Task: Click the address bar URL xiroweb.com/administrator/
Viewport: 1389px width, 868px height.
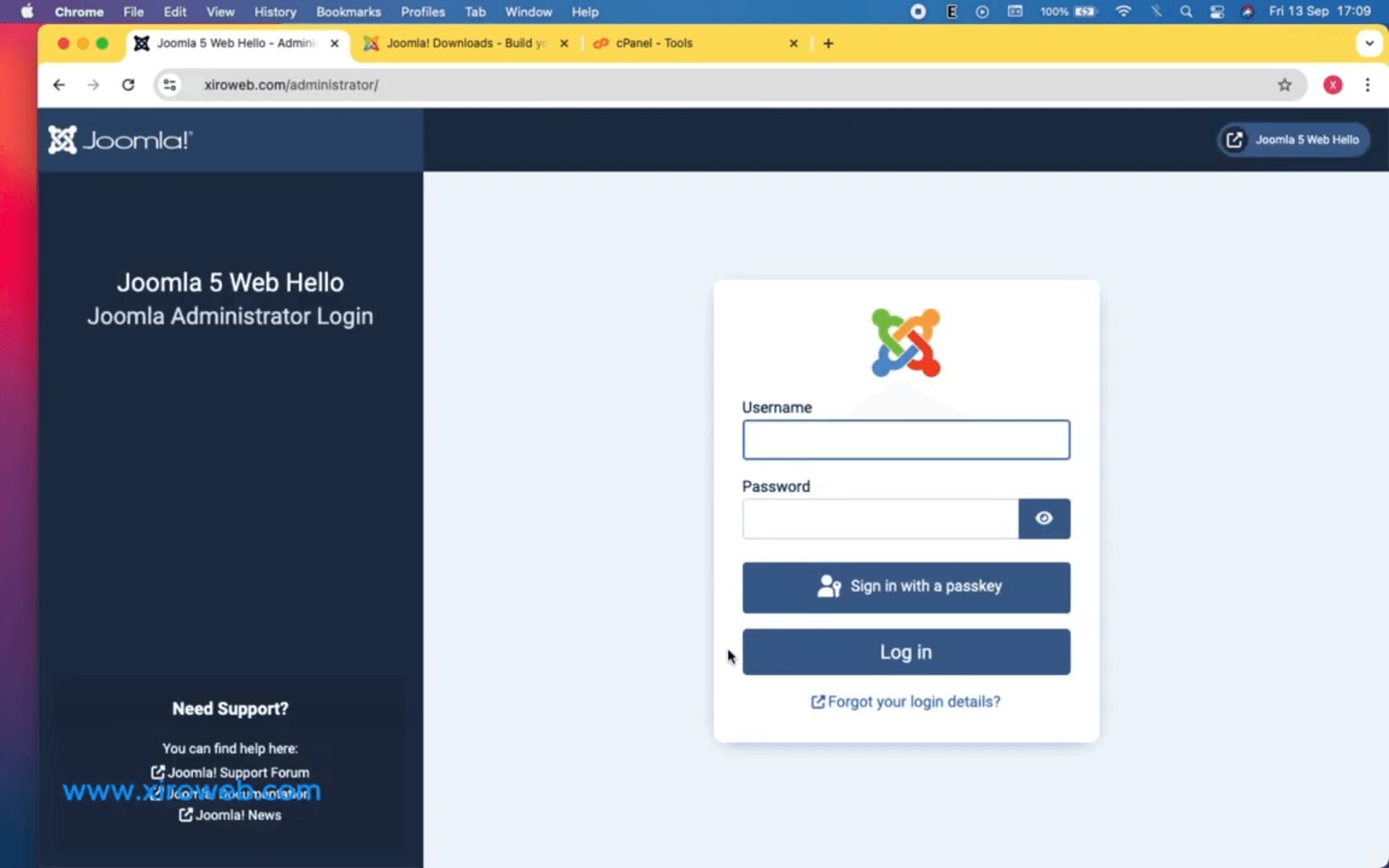Action: 291,84
